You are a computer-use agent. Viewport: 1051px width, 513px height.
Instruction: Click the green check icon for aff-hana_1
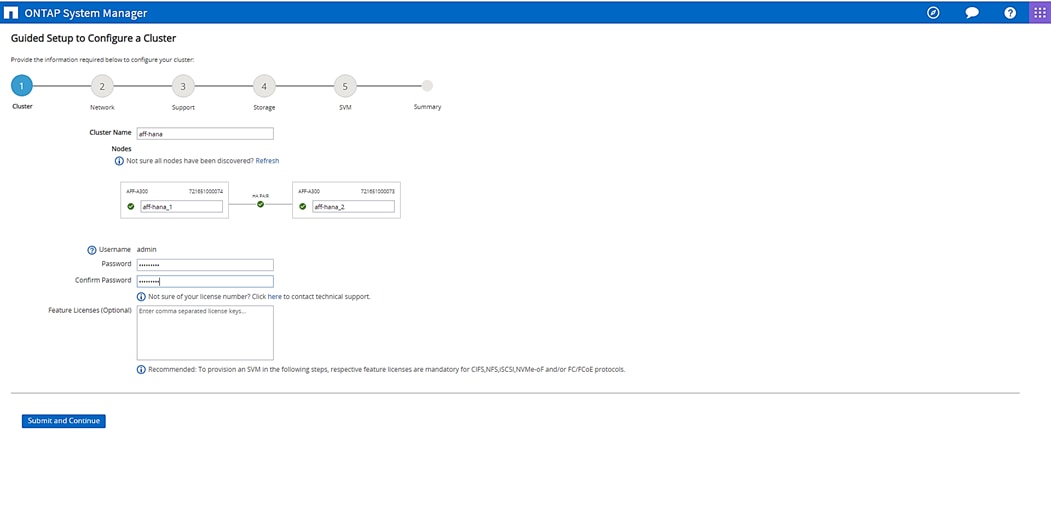point(131,207)
